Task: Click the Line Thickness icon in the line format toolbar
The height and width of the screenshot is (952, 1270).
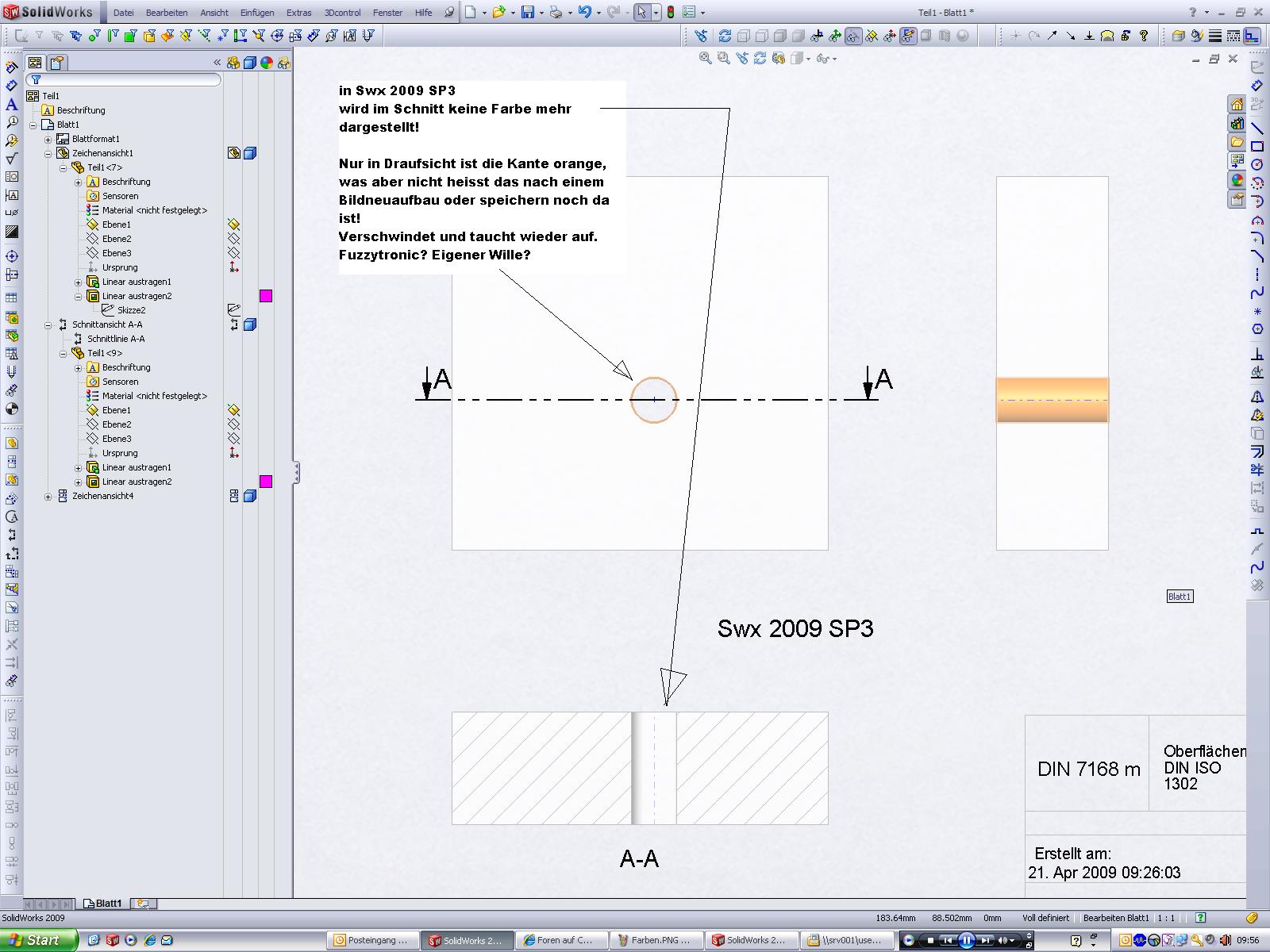Action: point(1215,36)
